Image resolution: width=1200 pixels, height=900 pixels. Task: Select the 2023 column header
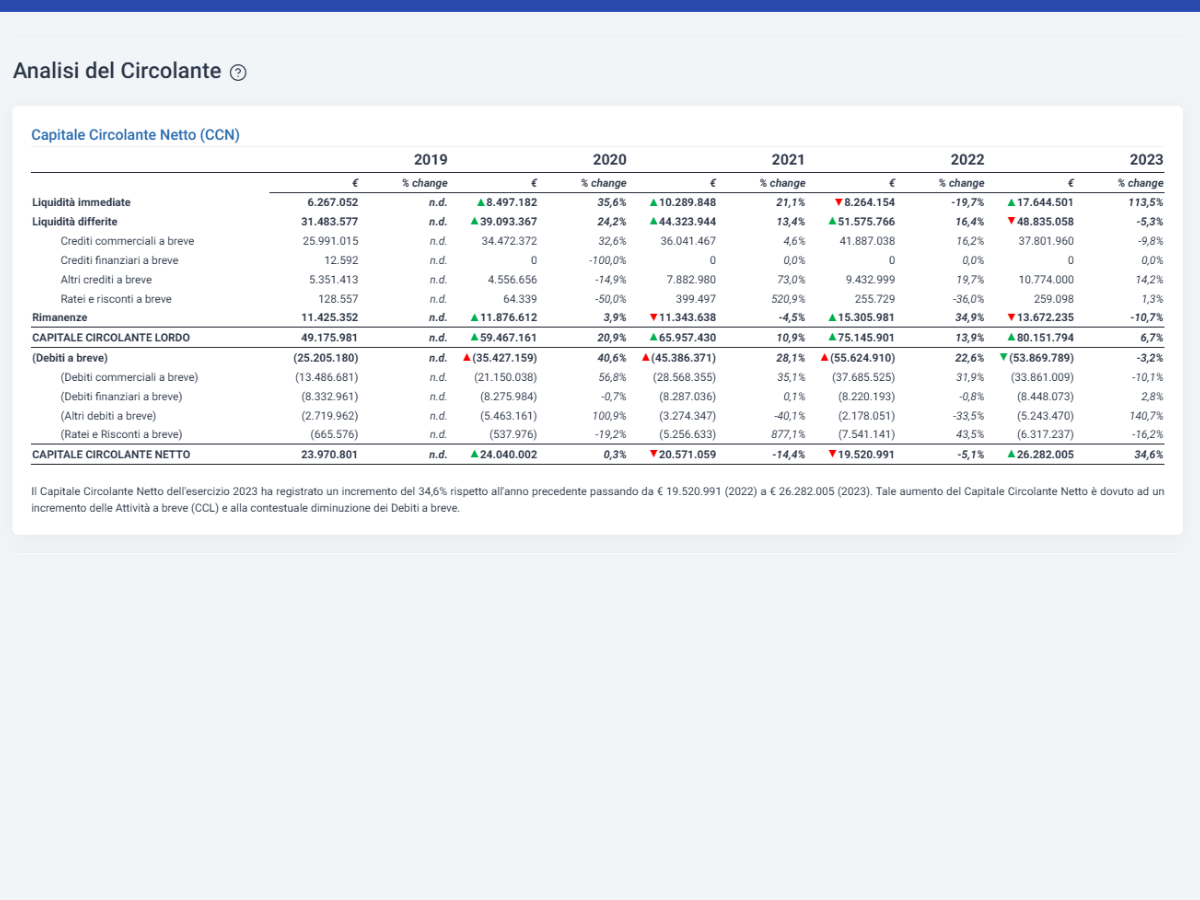(1146, 159)
